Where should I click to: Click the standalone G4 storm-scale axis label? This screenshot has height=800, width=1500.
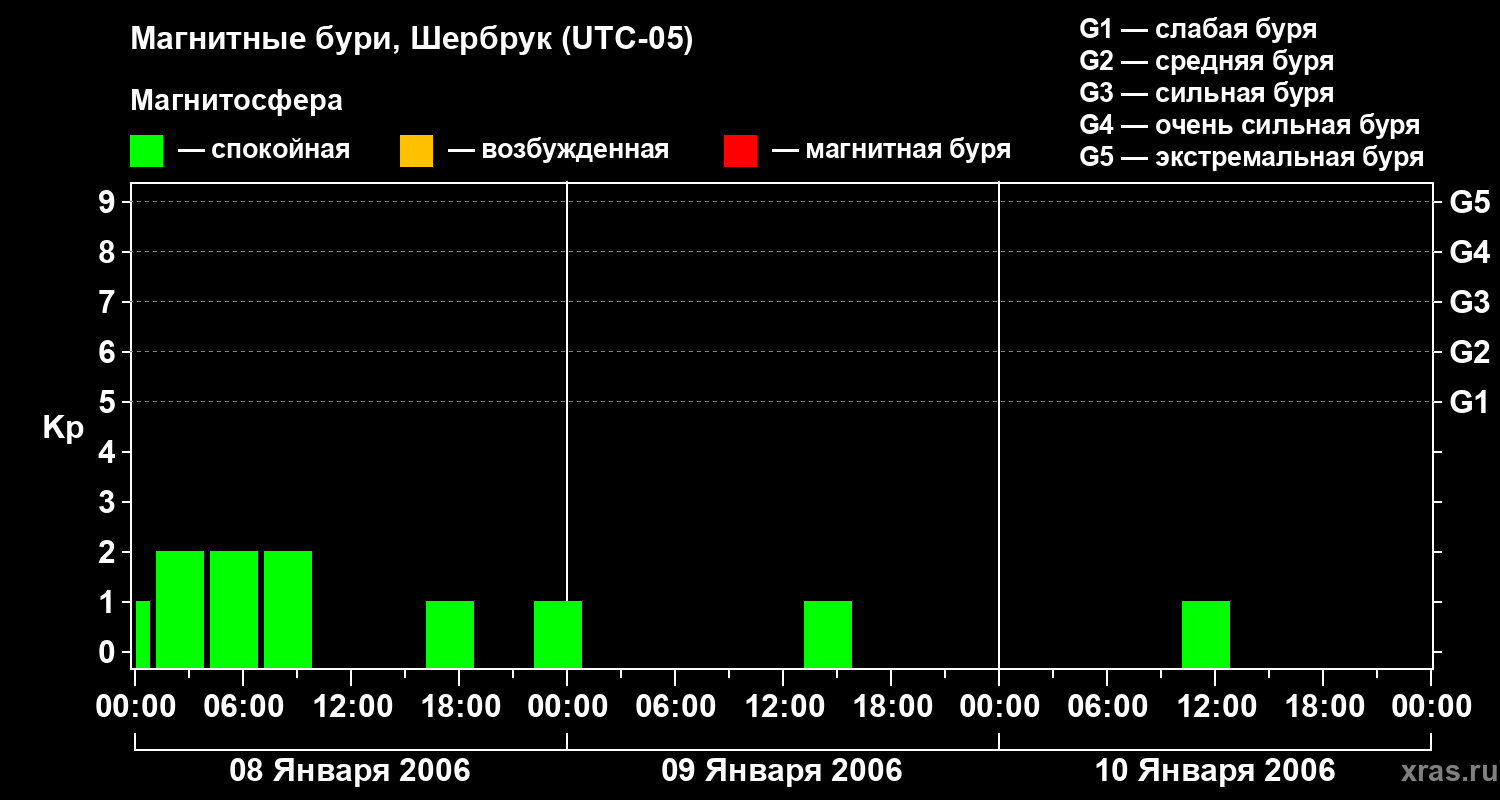pos(1470,253)
